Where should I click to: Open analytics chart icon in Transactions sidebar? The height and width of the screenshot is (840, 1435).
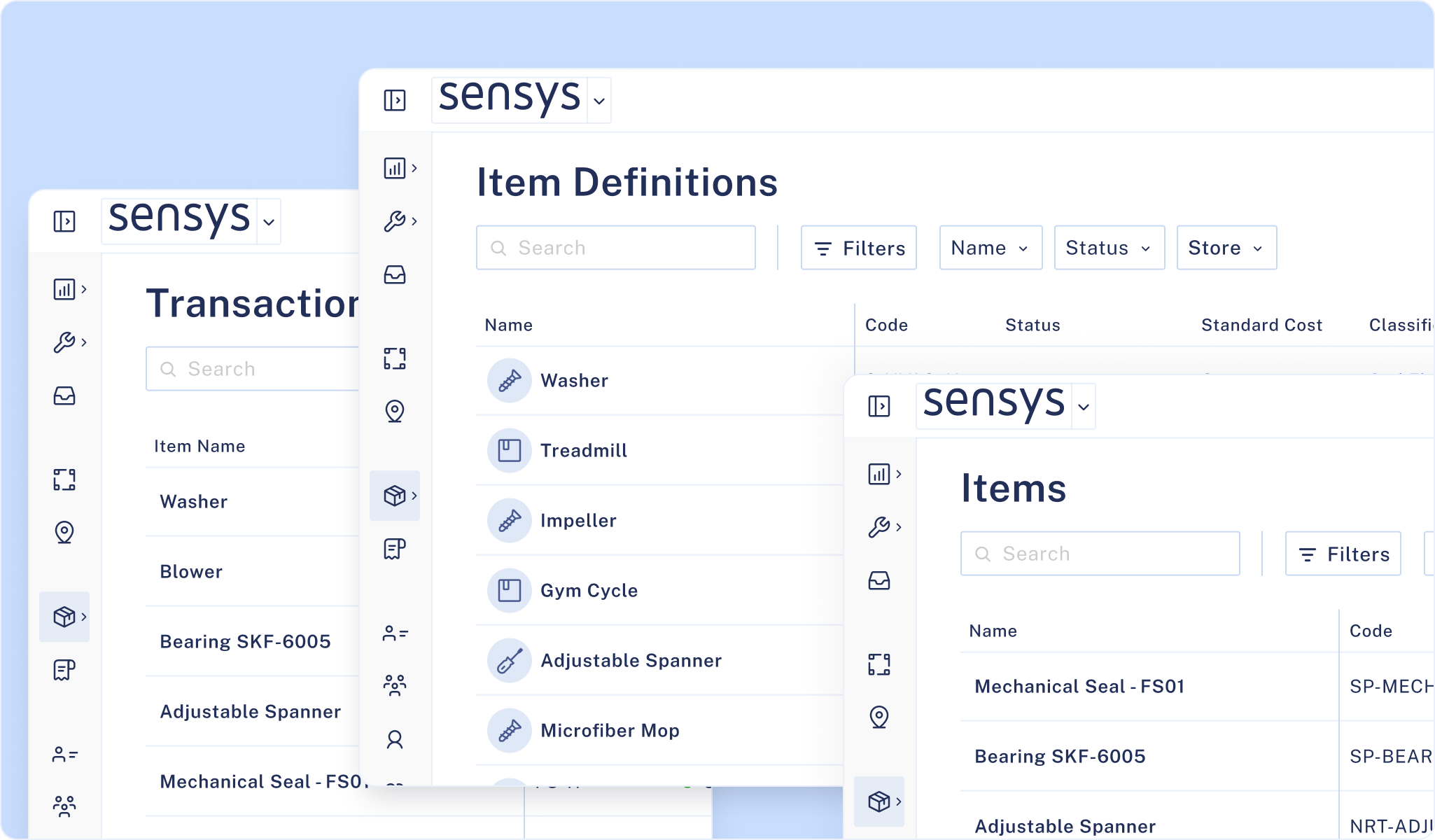[x=64, y=289]
